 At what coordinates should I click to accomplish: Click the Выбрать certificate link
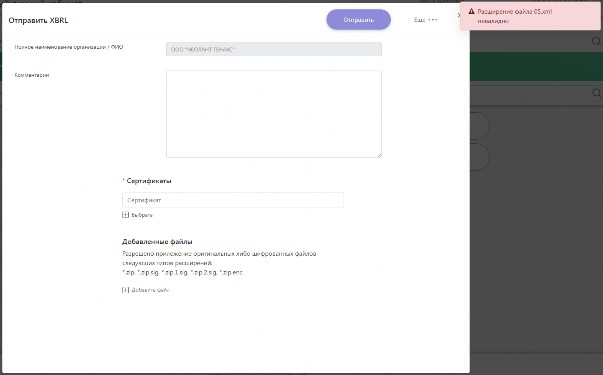pyautogui.click(x=142, y=215)
